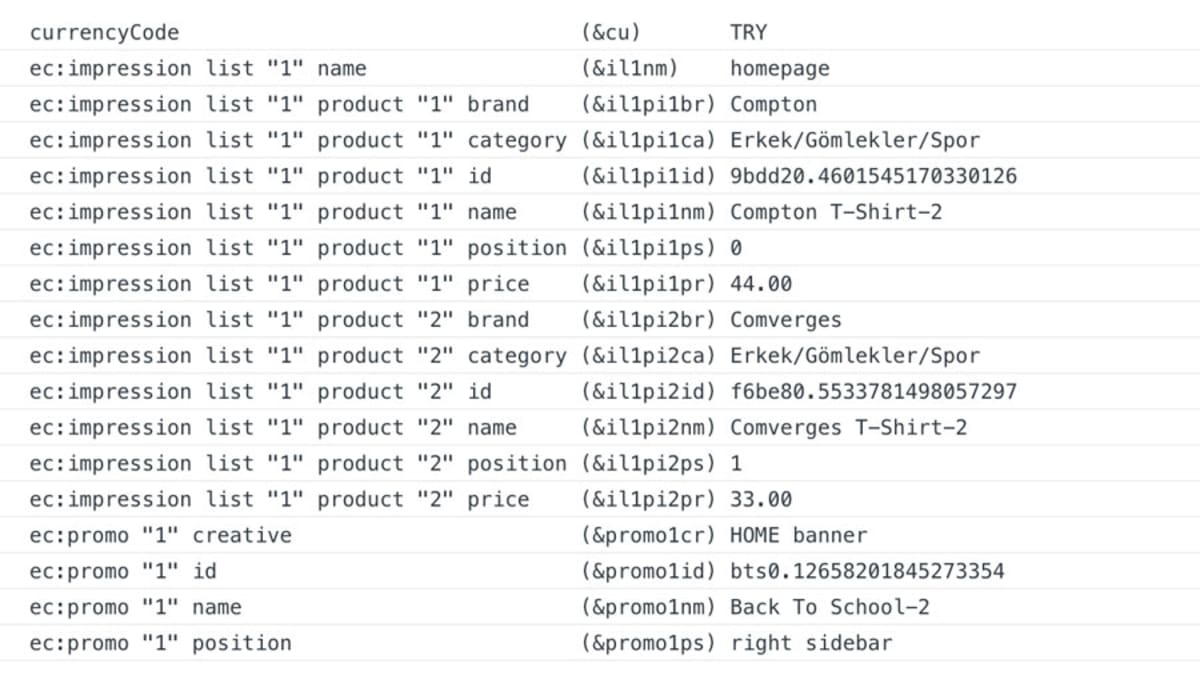
Task: Select the Compton T-Shirt-2 name value
Action: pos(836,212)
